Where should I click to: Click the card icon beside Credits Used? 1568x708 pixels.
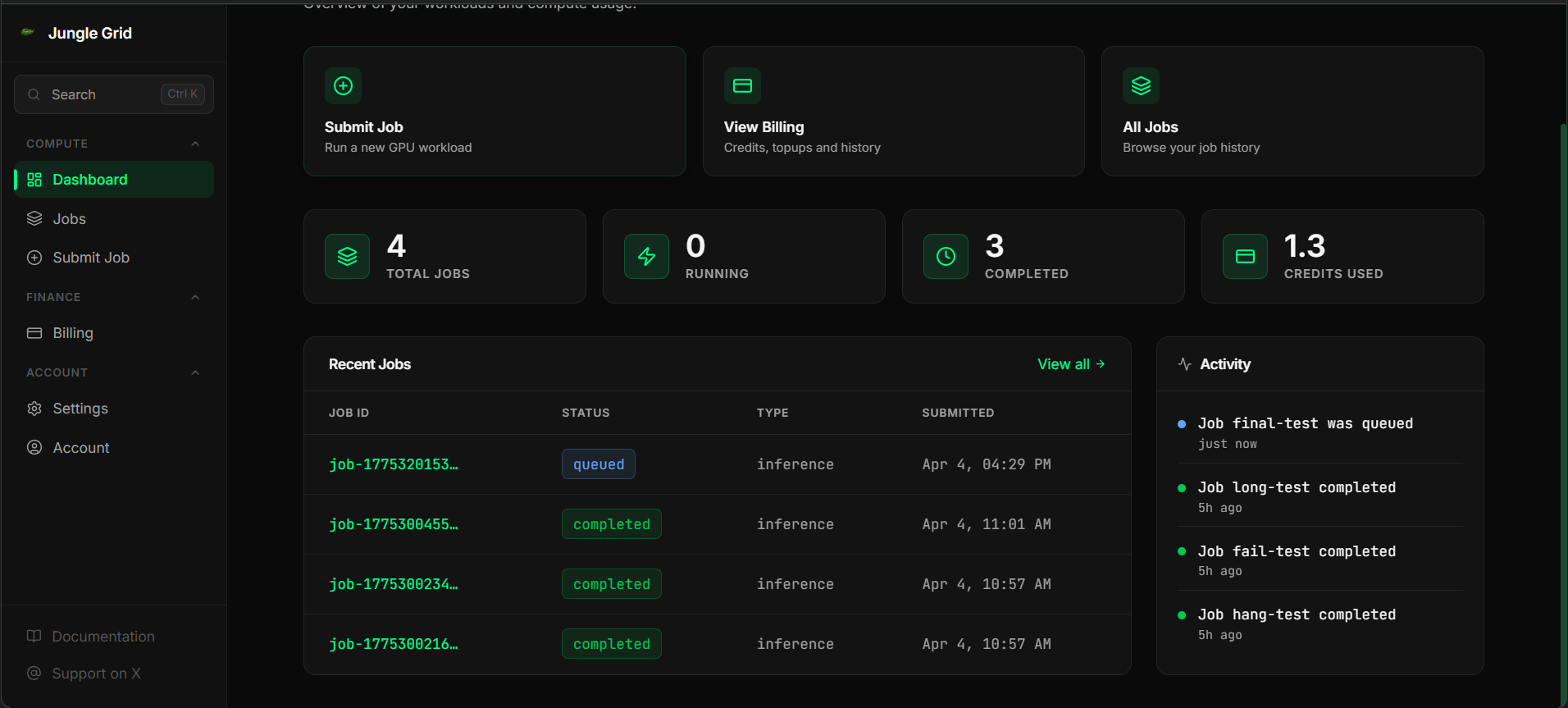[1245, 257]
